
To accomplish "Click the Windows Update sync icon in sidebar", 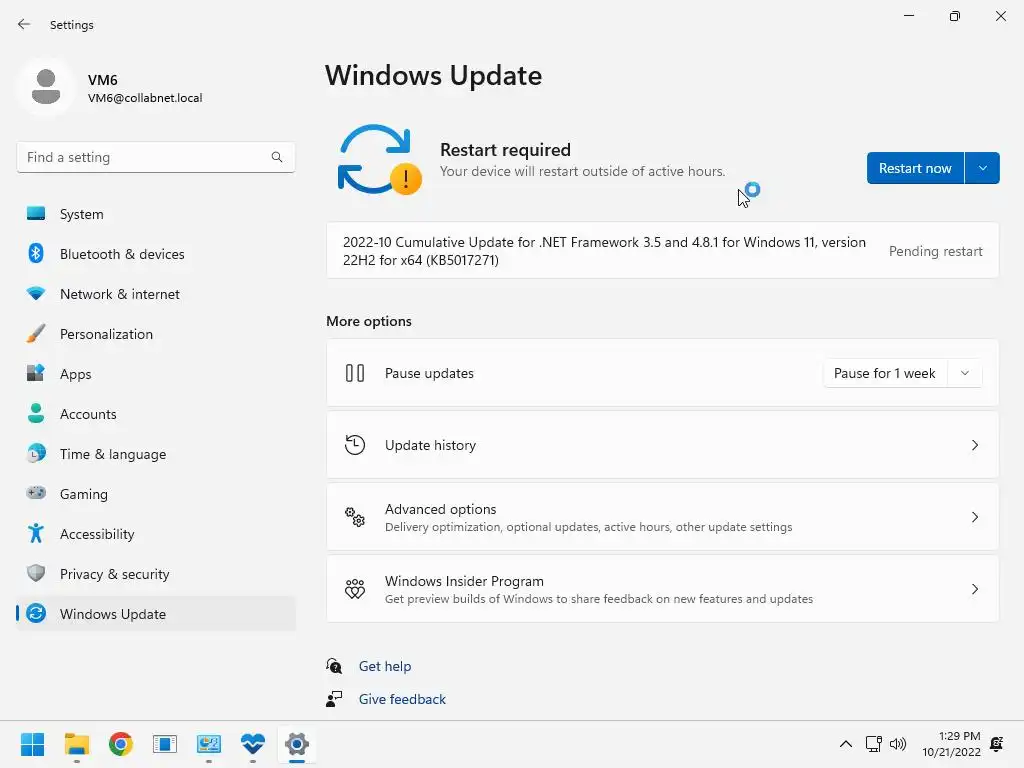I will [x=36, y=613].
